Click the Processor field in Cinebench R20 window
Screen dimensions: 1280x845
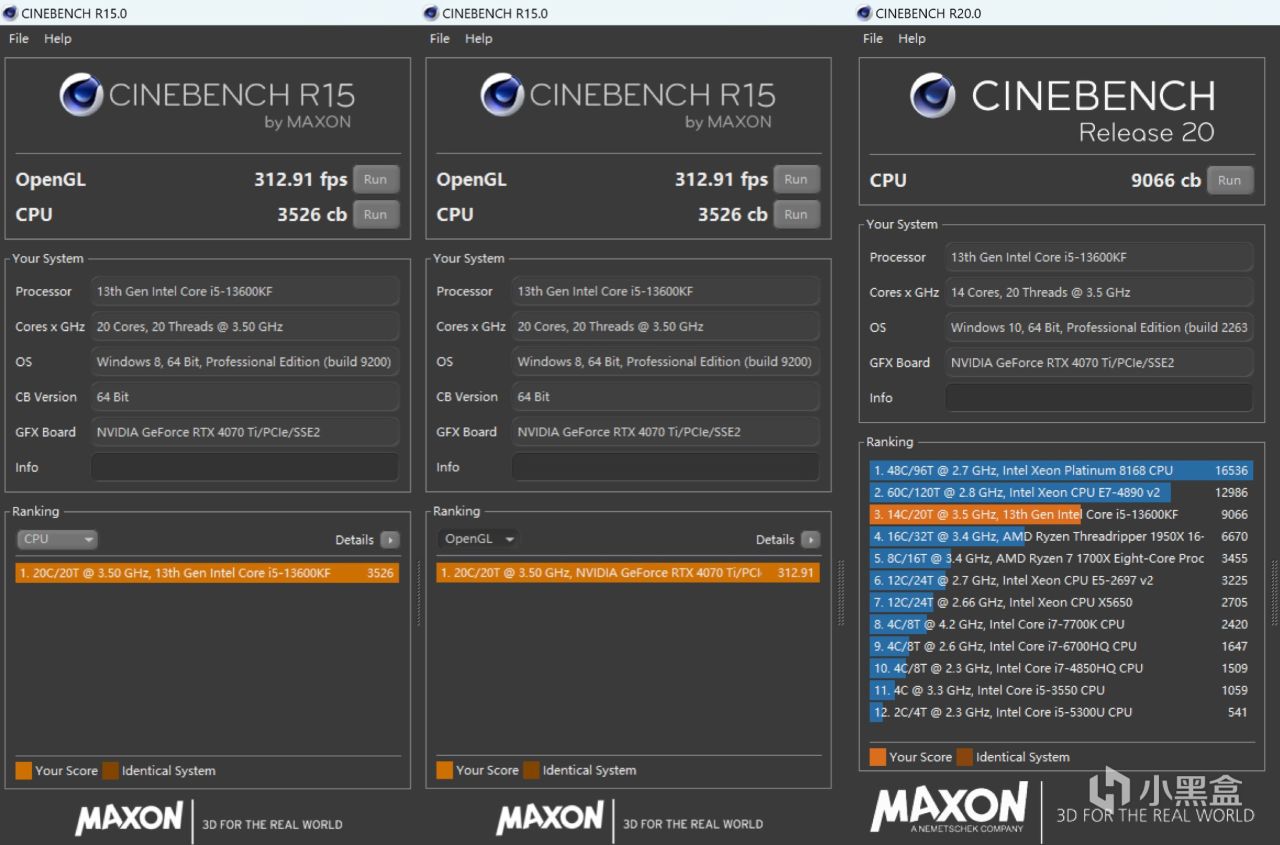tap(1099, 257)
